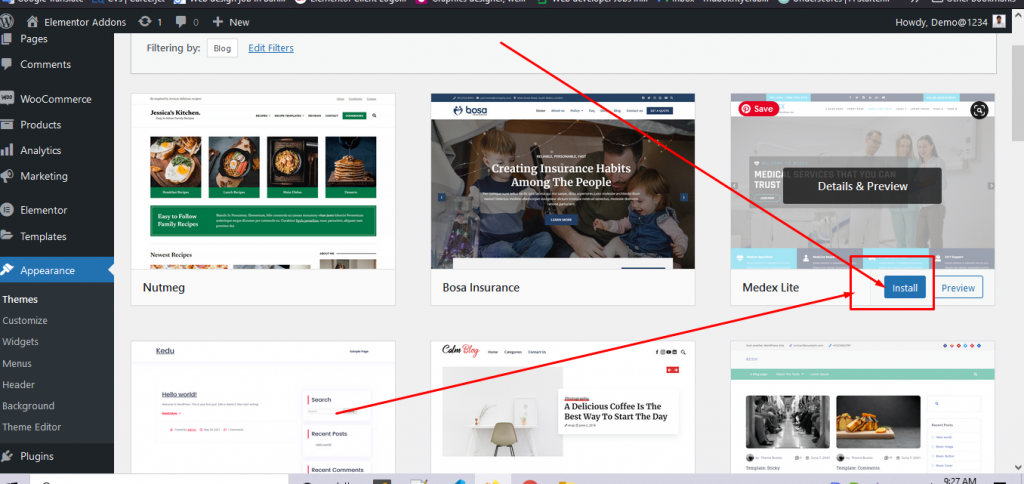Click Pinterest Save button on Medex Lite
The height and width of the screenshot is (484, 1024).
point(758,109)
